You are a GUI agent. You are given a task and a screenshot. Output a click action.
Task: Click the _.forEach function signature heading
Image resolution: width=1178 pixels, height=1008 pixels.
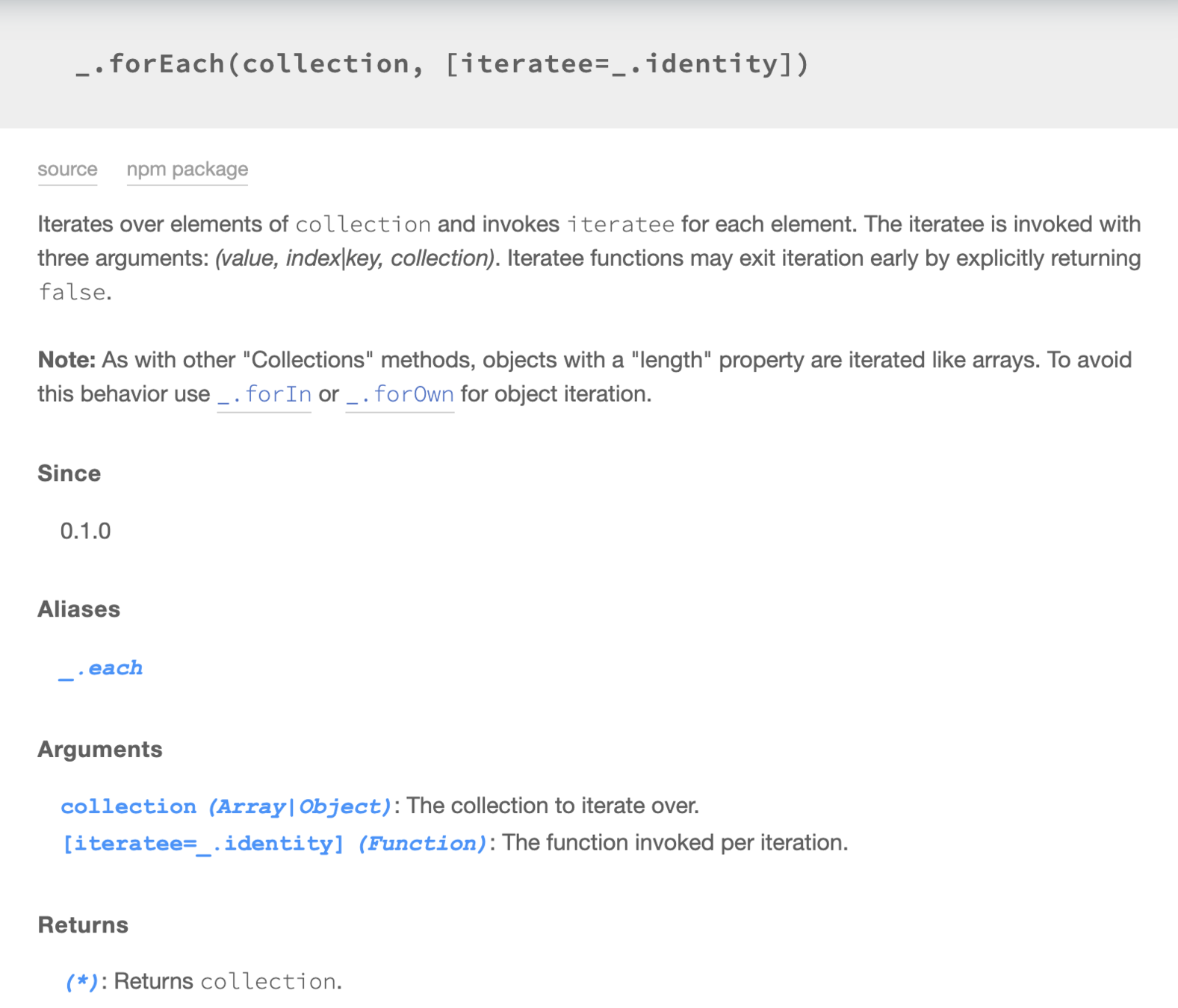(x=442, y=64)
